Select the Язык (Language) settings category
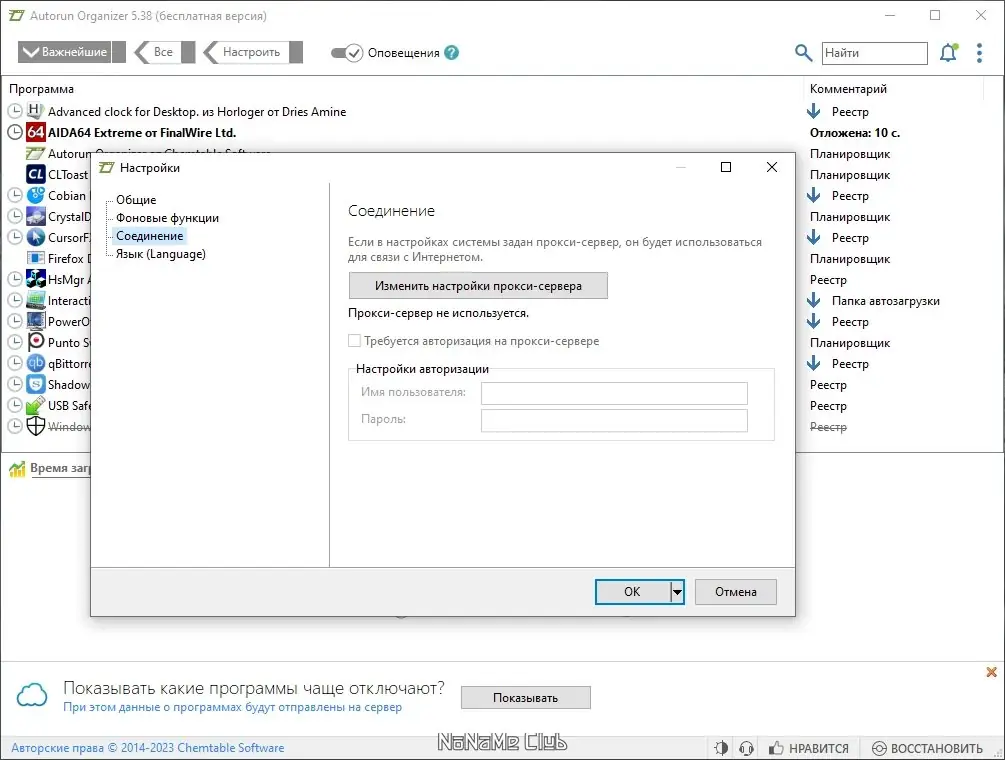This screenshot has width=1005, height=760. [161, 254]
